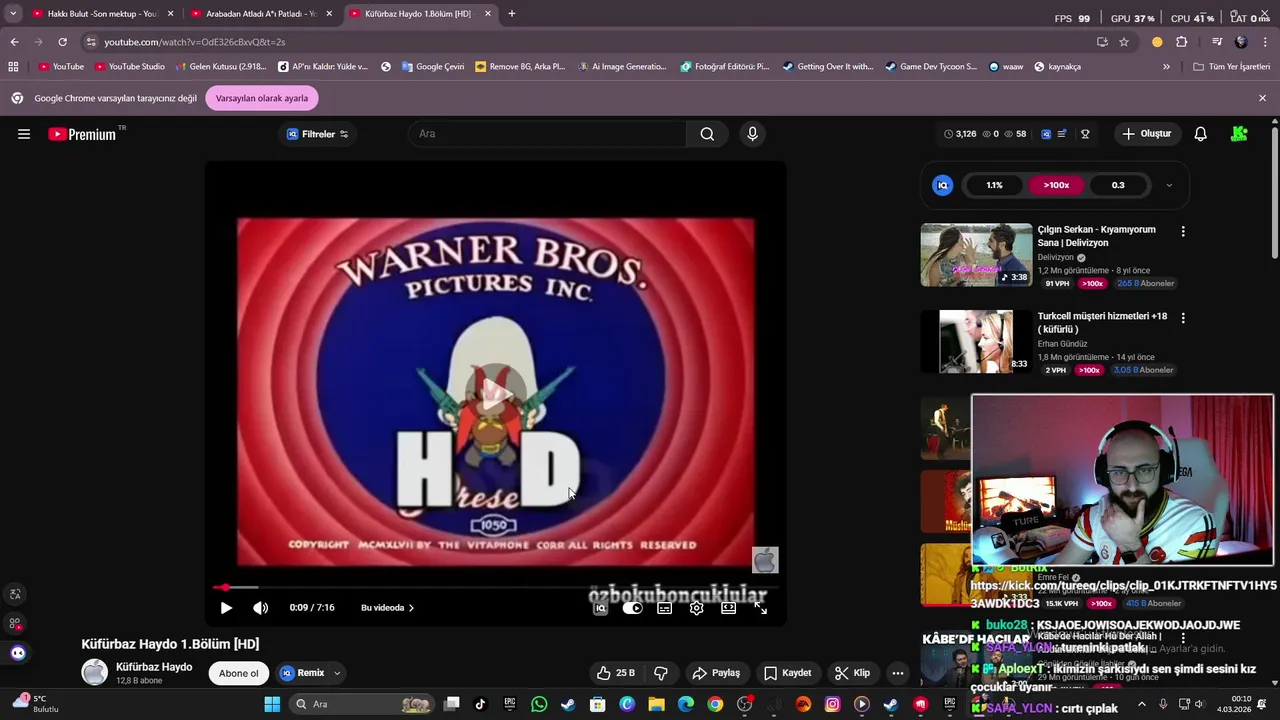Play the video with the play button

point(226,608)
